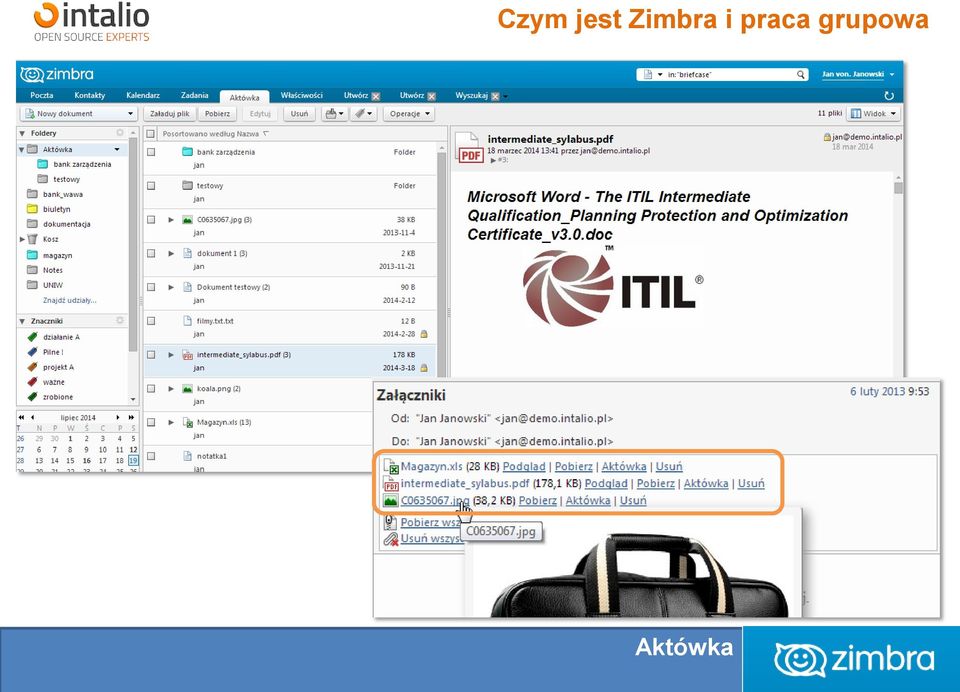Check the 'testowy' folder row checkbox
The image size is (960, 692).
click(x=151, y=186)
